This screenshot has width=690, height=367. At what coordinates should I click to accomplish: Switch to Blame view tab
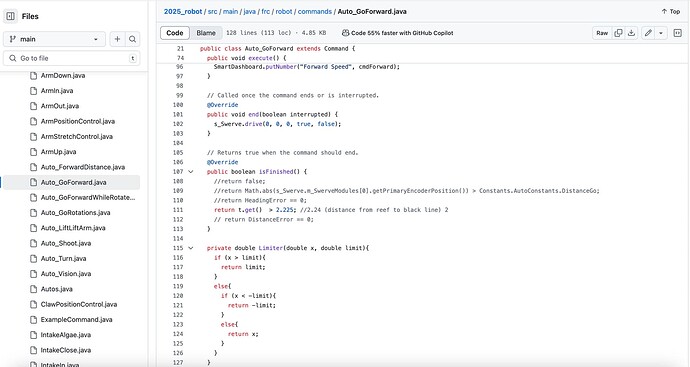click(x=206, y=33)
